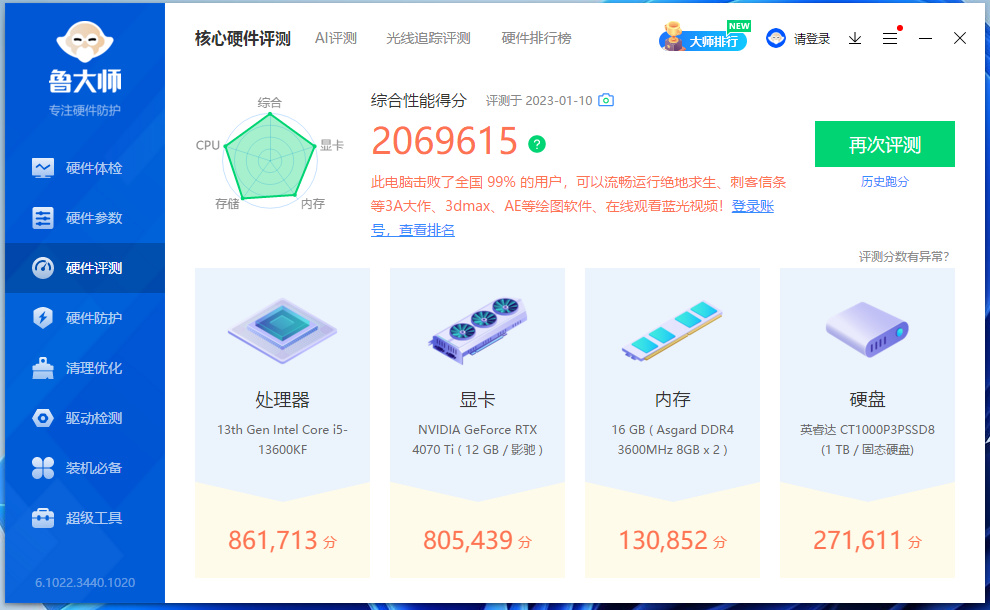Click 硬盘 card title

click(x=868, y=399)
